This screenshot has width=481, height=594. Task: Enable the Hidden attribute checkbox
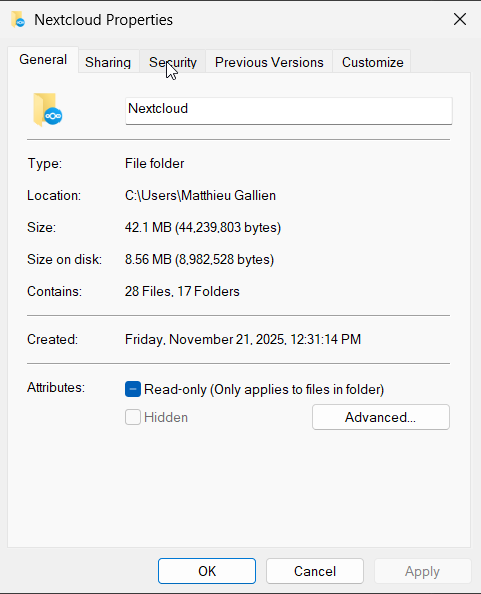point(133,417)
